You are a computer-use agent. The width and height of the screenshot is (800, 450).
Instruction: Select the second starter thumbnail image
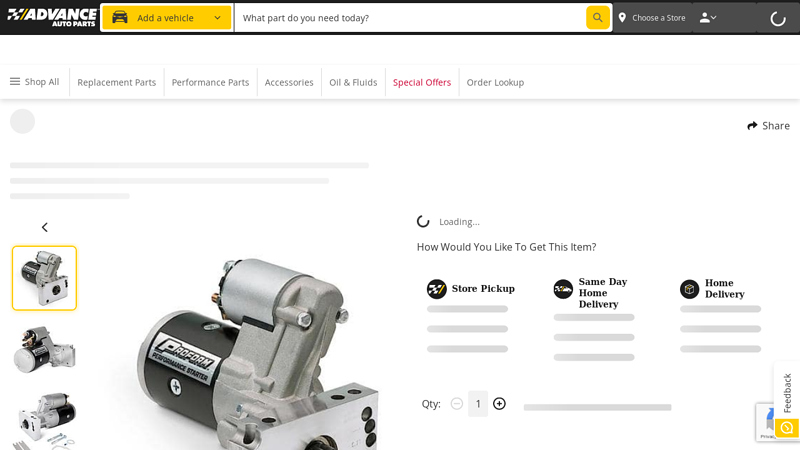(44, 348)
